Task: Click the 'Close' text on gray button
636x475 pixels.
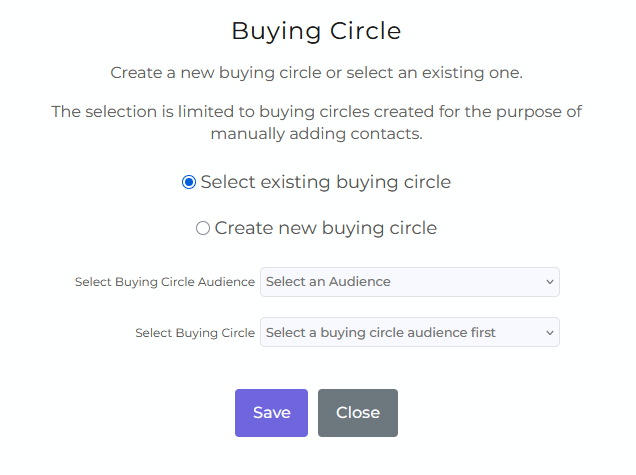Action: (358, 413)
